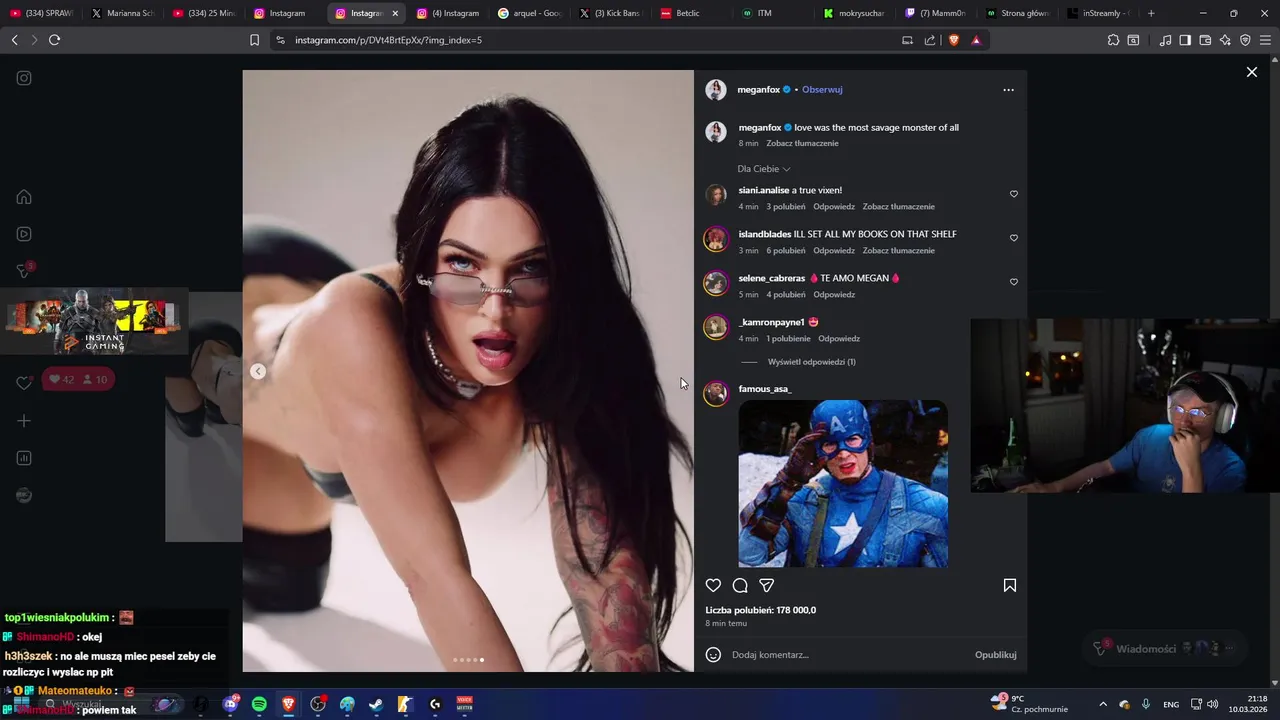Click Zobacz tłumaczenie under the caption

802,143
